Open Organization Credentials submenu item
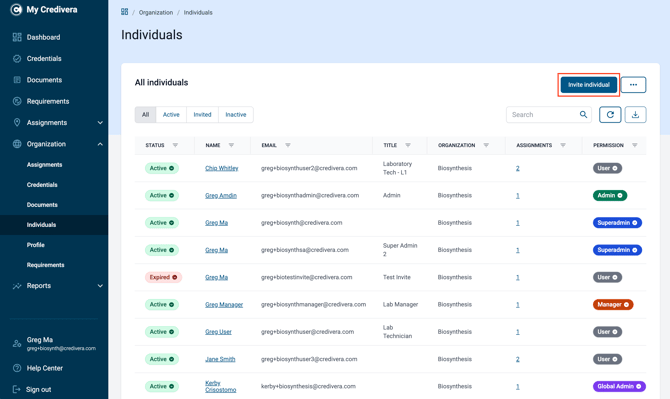Viewport: 670px width, 399px height. coord(42,185)
